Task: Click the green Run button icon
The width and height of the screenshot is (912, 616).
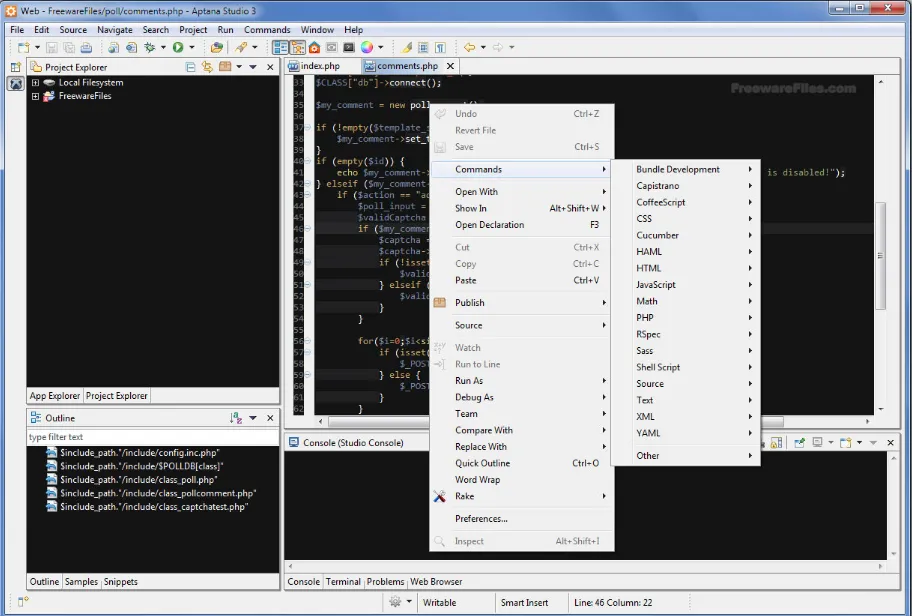Action: coord(178,48)
